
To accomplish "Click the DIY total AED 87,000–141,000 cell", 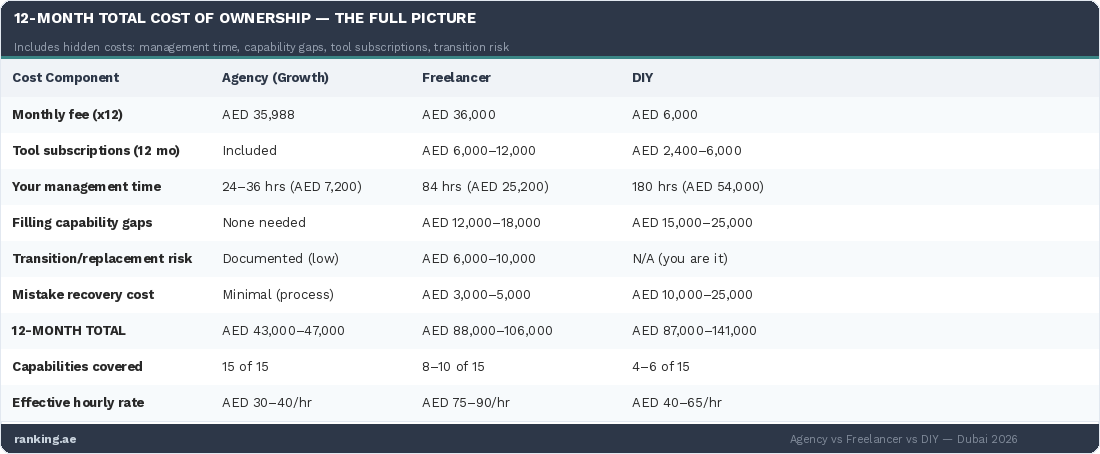I will [x=694, y=331].
